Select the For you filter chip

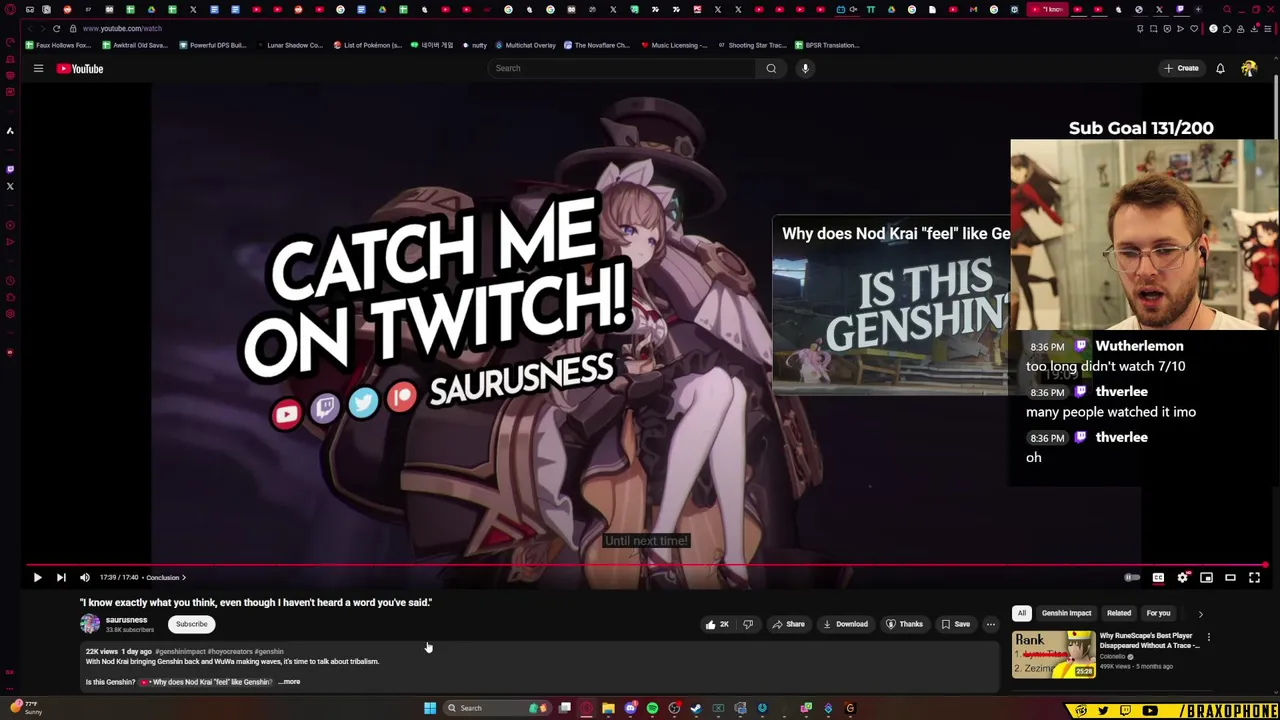pos(1158,613)
